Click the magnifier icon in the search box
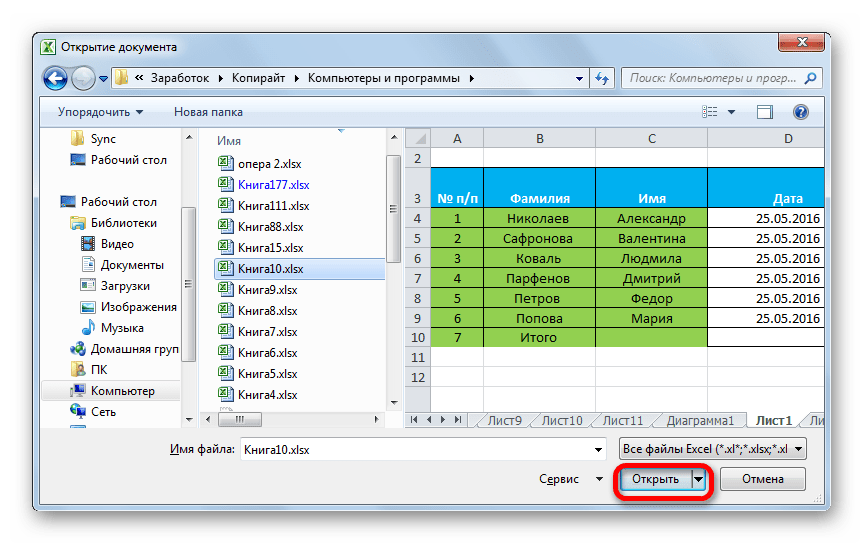Screen dimensions: 864x544 [x=810, y=78]
